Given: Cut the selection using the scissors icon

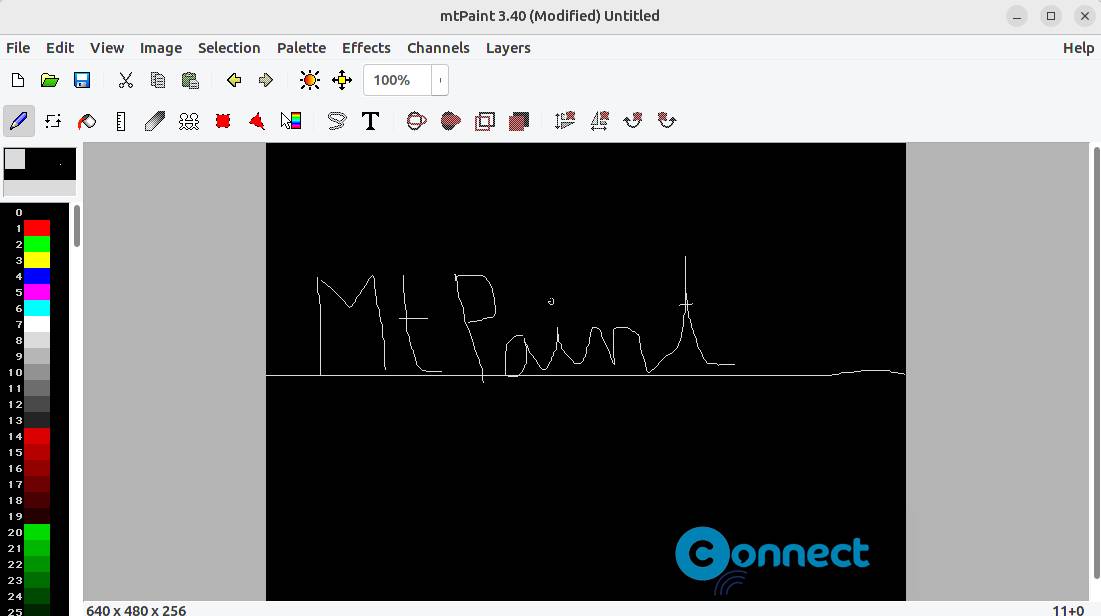Looking at the screenshot, I should coord(126,80).
